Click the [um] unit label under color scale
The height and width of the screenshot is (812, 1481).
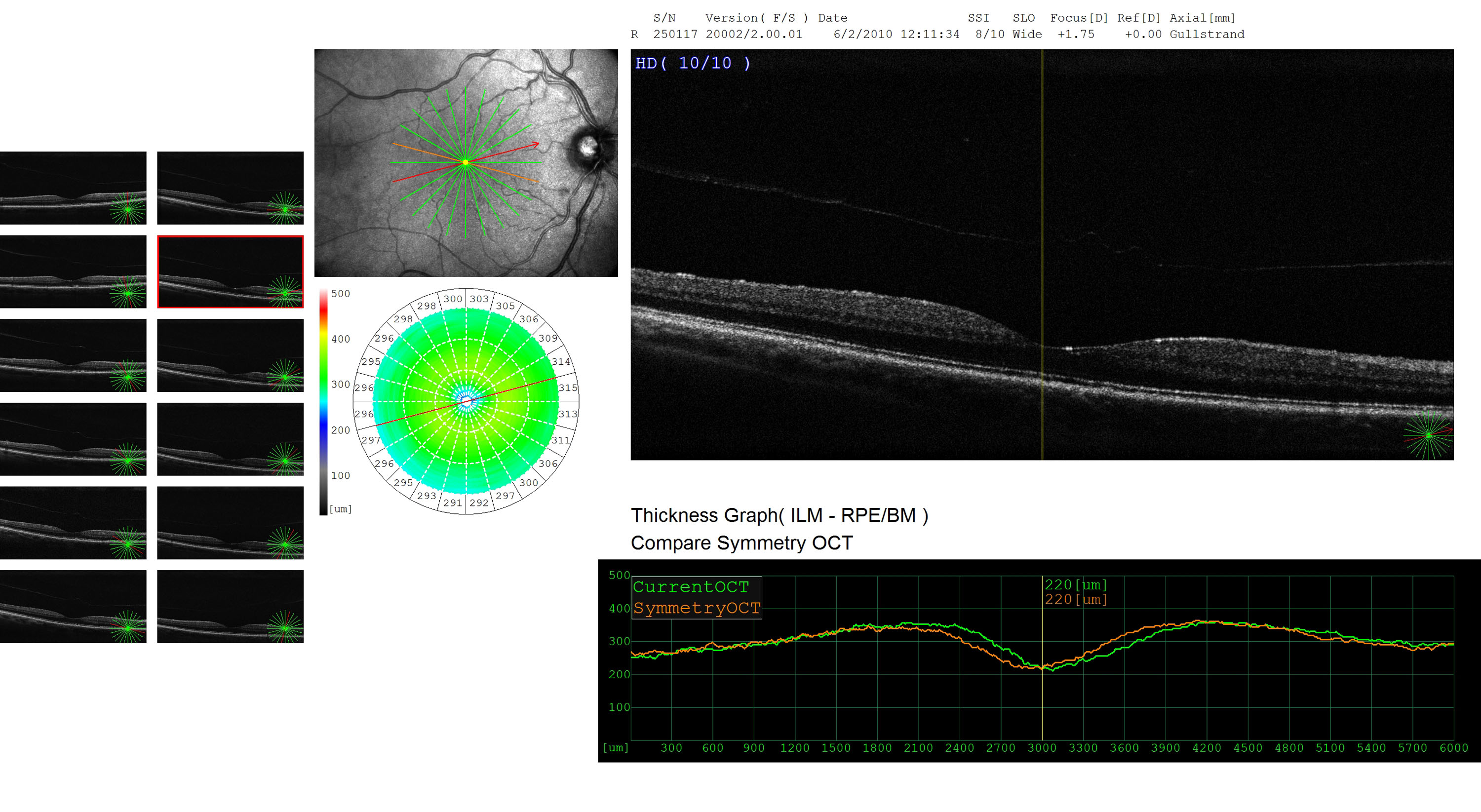340,509
